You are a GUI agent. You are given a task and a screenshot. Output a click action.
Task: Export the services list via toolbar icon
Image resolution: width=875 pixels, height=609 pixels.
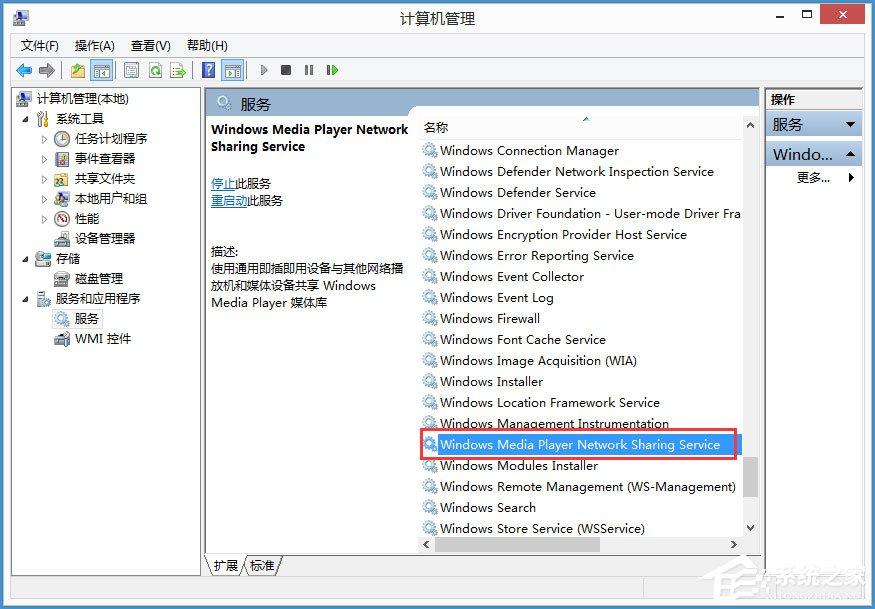coord(179,70)
